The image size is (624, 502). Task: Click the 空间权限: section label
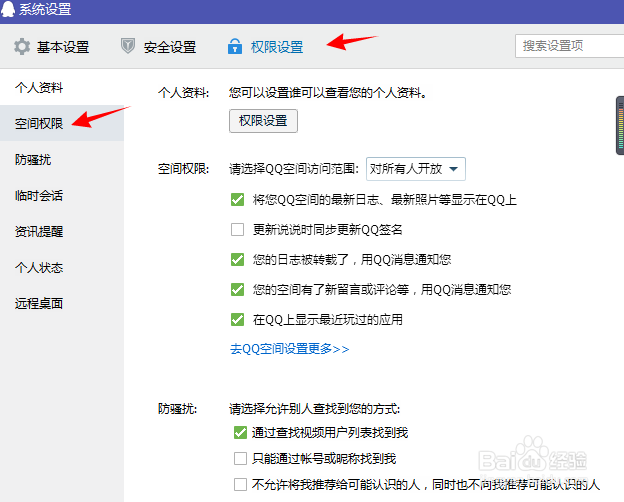point(183,169)
